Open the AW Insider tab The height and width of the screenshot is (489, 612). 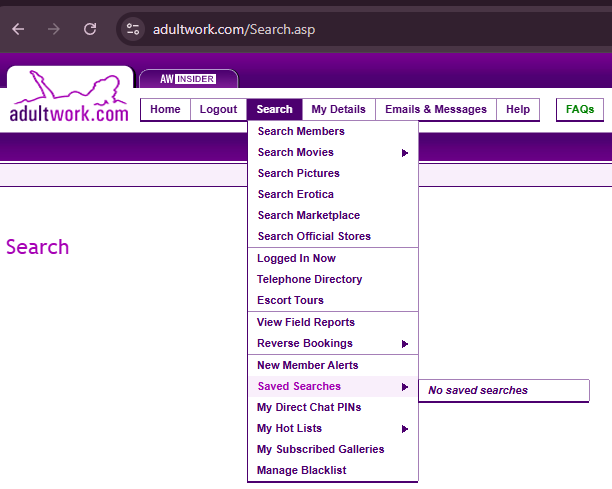pyautogui.click(x=188, y=79)
